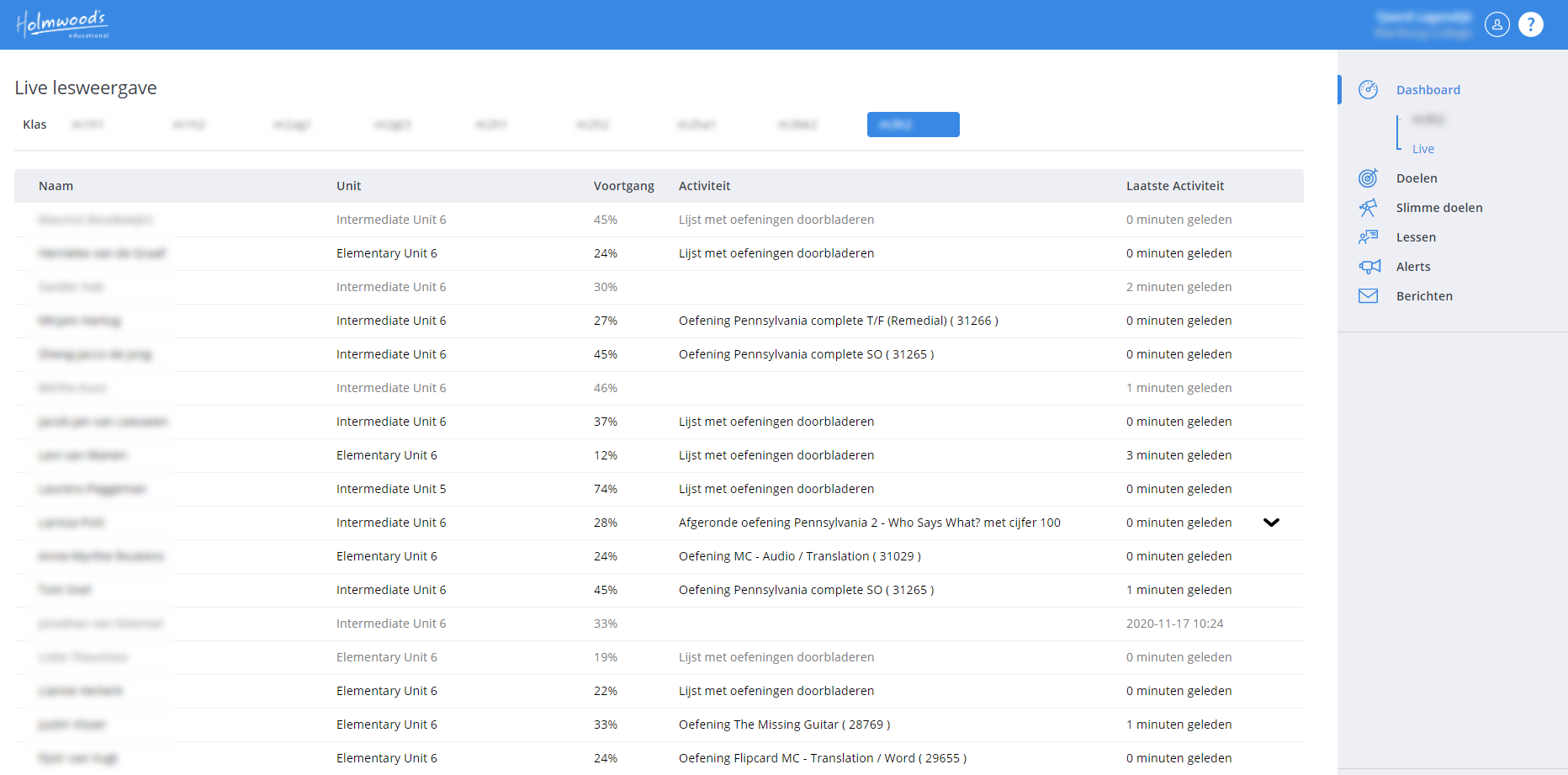
Task: Select the Intermediate Unit 5 cell
Action: 391,489
